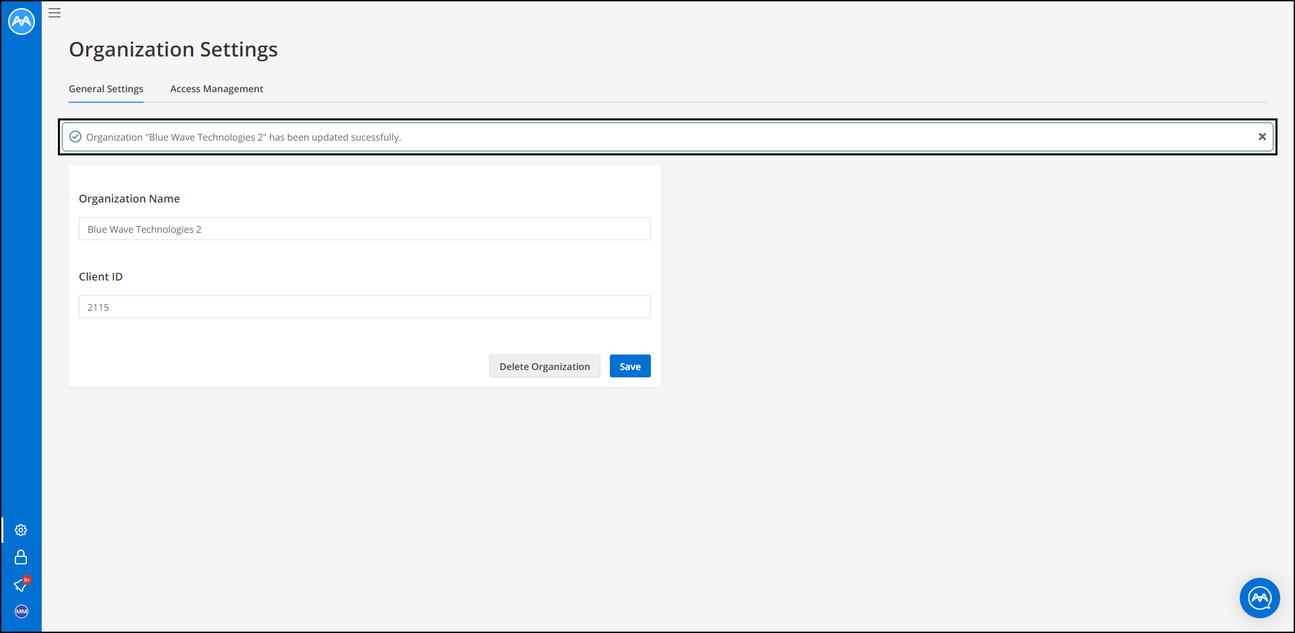1295x633 pixels.
Task: Click the updated successfully message text
Action: click(244, 137)
